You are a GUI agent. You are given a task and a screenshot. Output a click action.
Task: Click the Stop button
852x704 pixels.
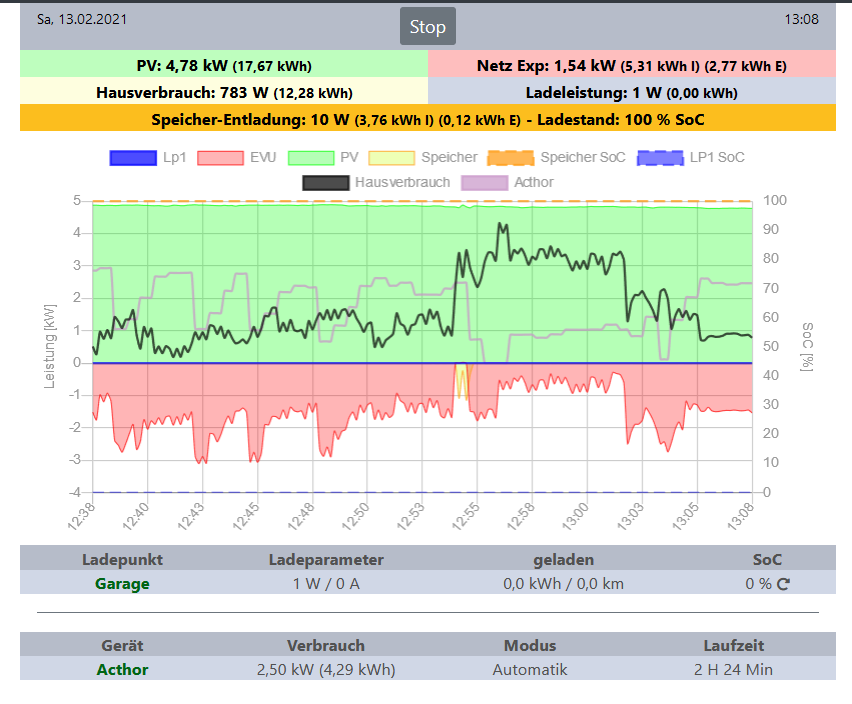428,26
